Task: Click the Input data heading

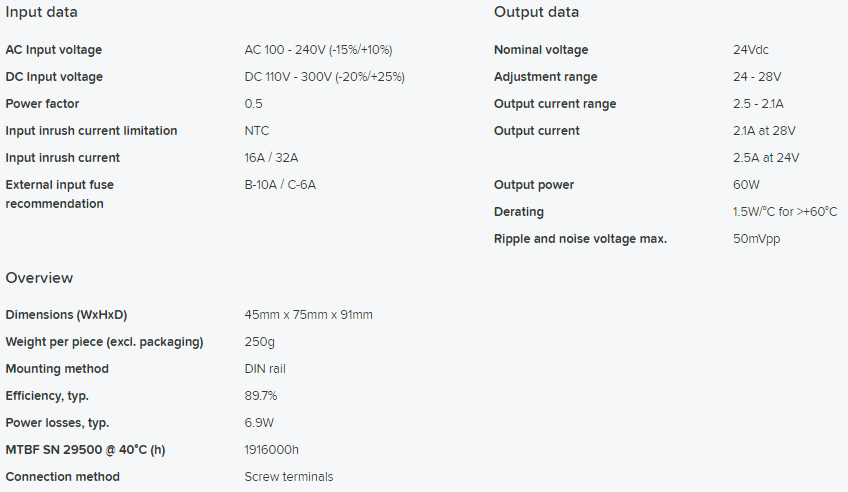Action: click(42, 12)
